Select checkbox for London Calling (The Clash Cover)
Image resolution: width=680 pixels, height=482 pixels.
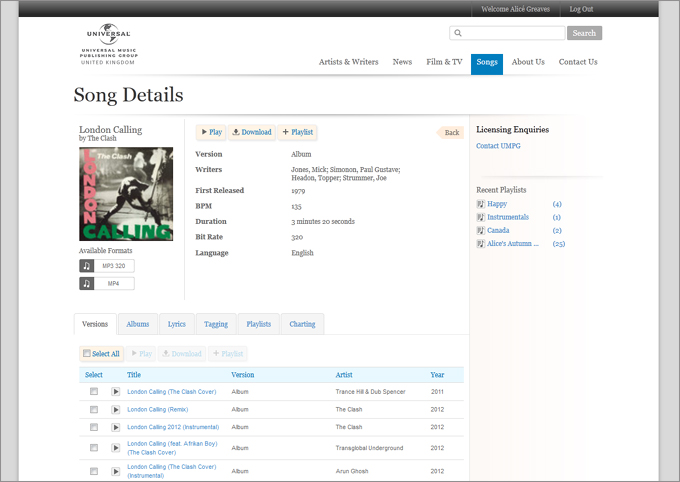tap(94, 391)
